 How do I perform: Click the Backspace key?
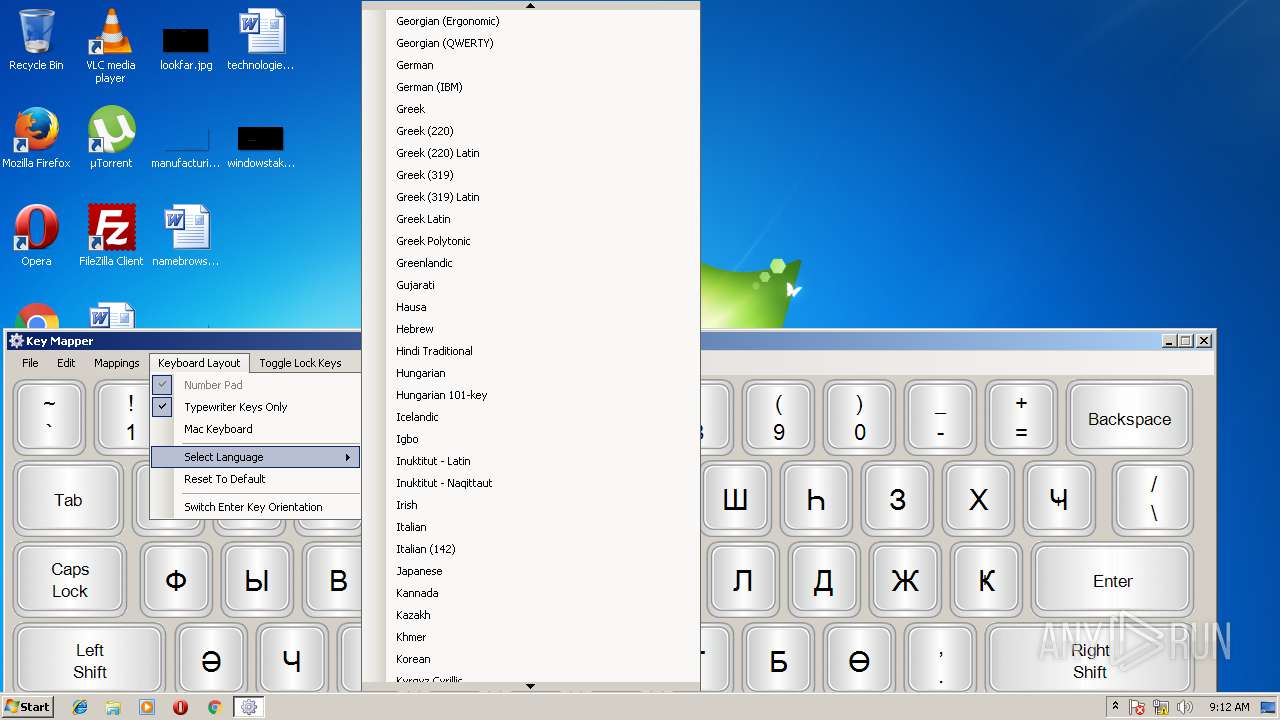pos(1129,419)
